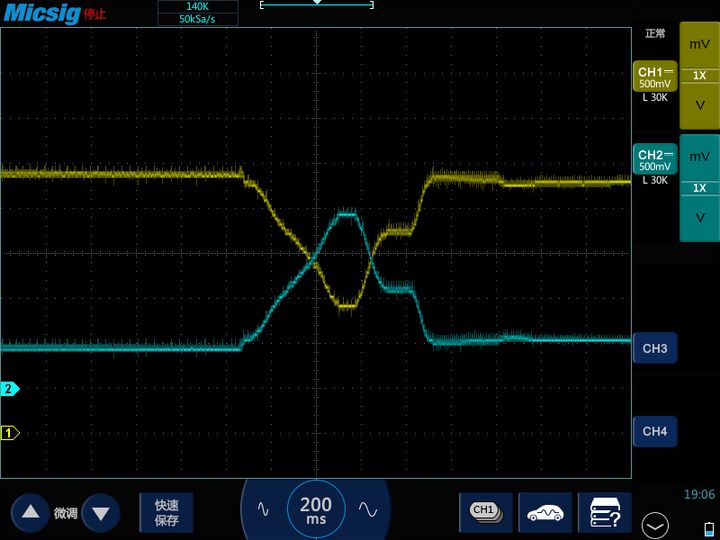Tap the horizontal trigger position indicator bar
720x540 pixels.
pos(316,5)
